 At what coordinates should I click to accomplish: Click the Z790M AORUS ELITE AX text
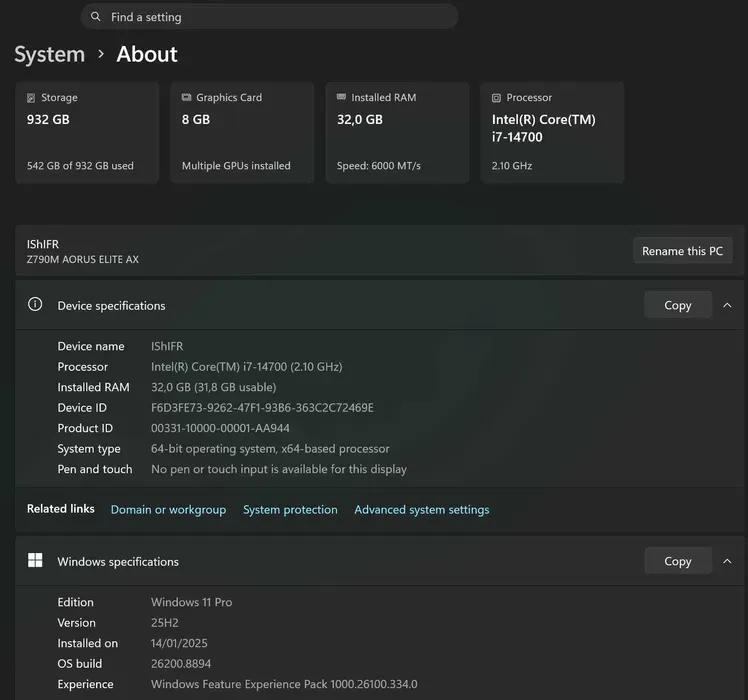coord(83,259)
